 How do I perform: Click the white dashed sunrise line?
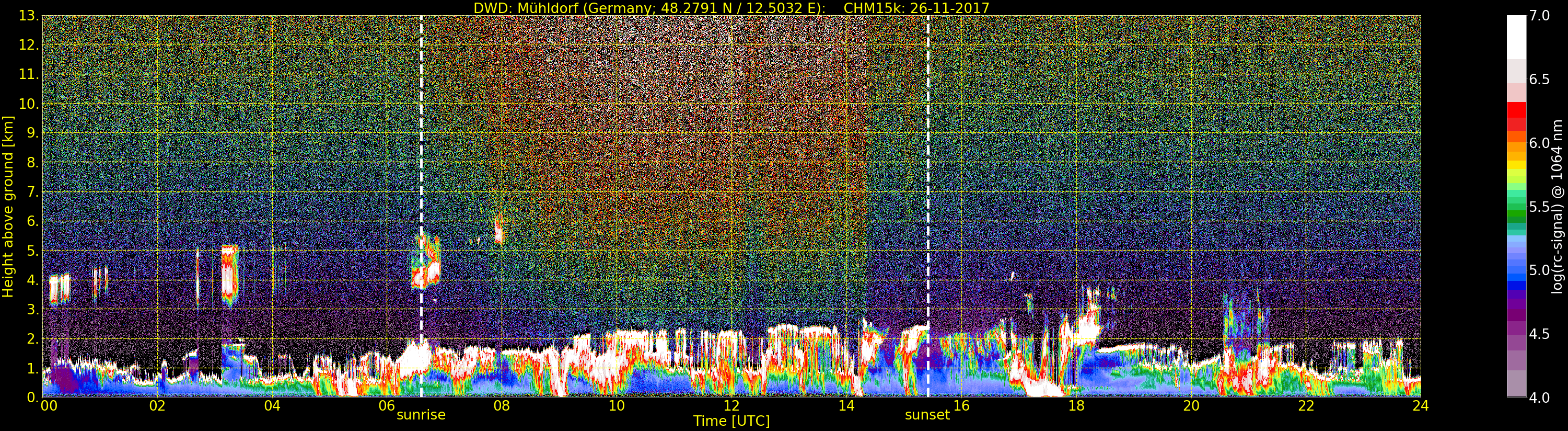coord(421,206)
